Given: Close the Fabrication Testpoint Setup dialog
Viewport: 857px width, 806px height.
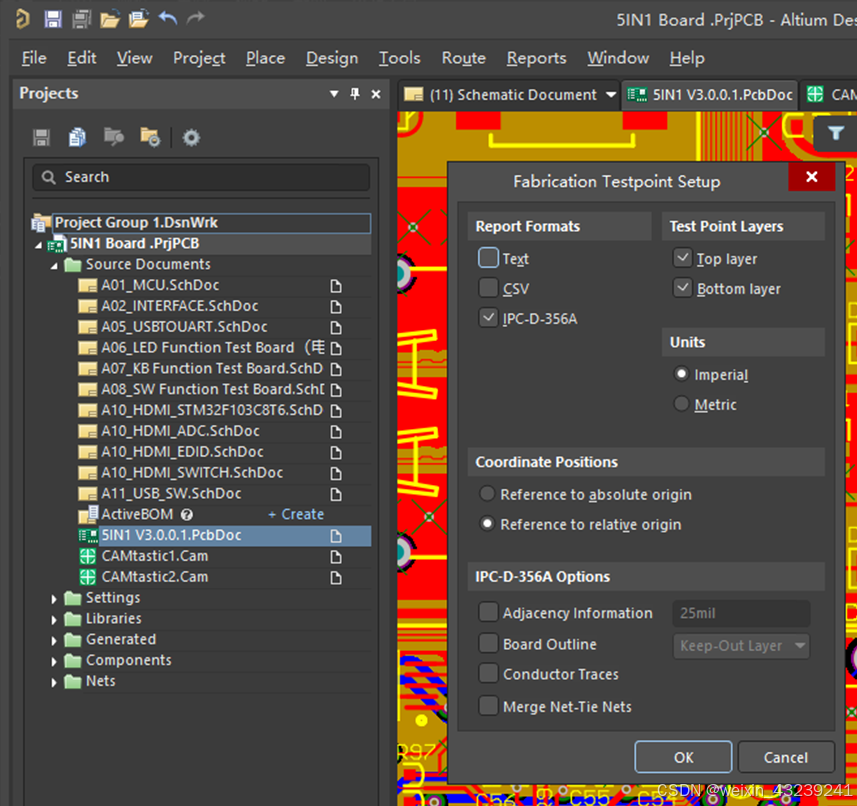Looking at the screenshot, I should (x=812, y=177).
